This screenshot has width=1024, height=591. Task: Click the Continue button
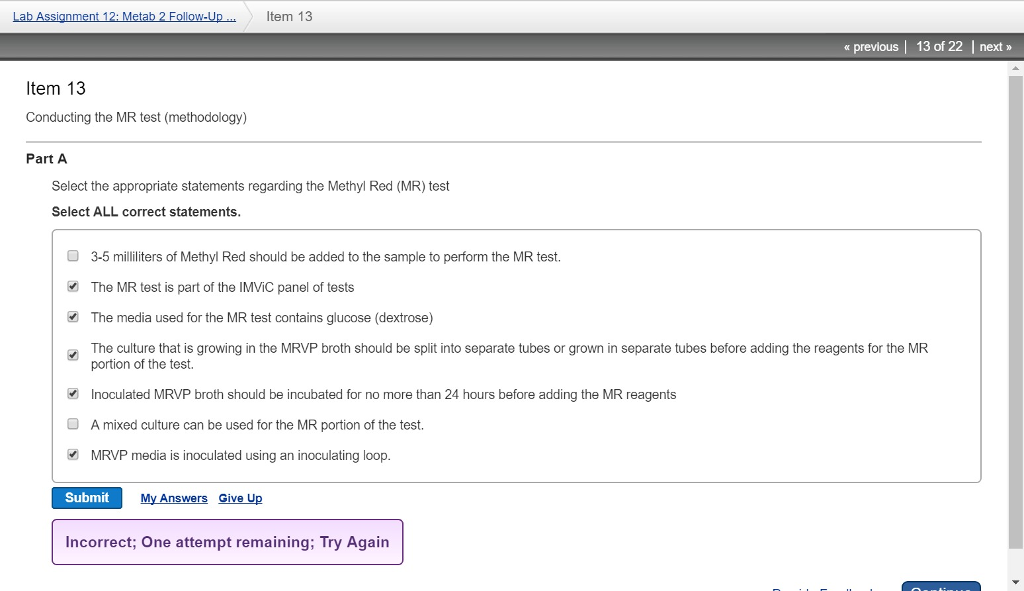coord(940,586)
